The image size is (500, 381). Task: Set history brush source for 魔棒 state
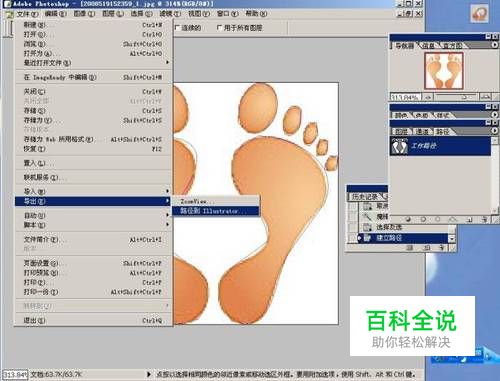pyautogui.click(x=352, y=217)
